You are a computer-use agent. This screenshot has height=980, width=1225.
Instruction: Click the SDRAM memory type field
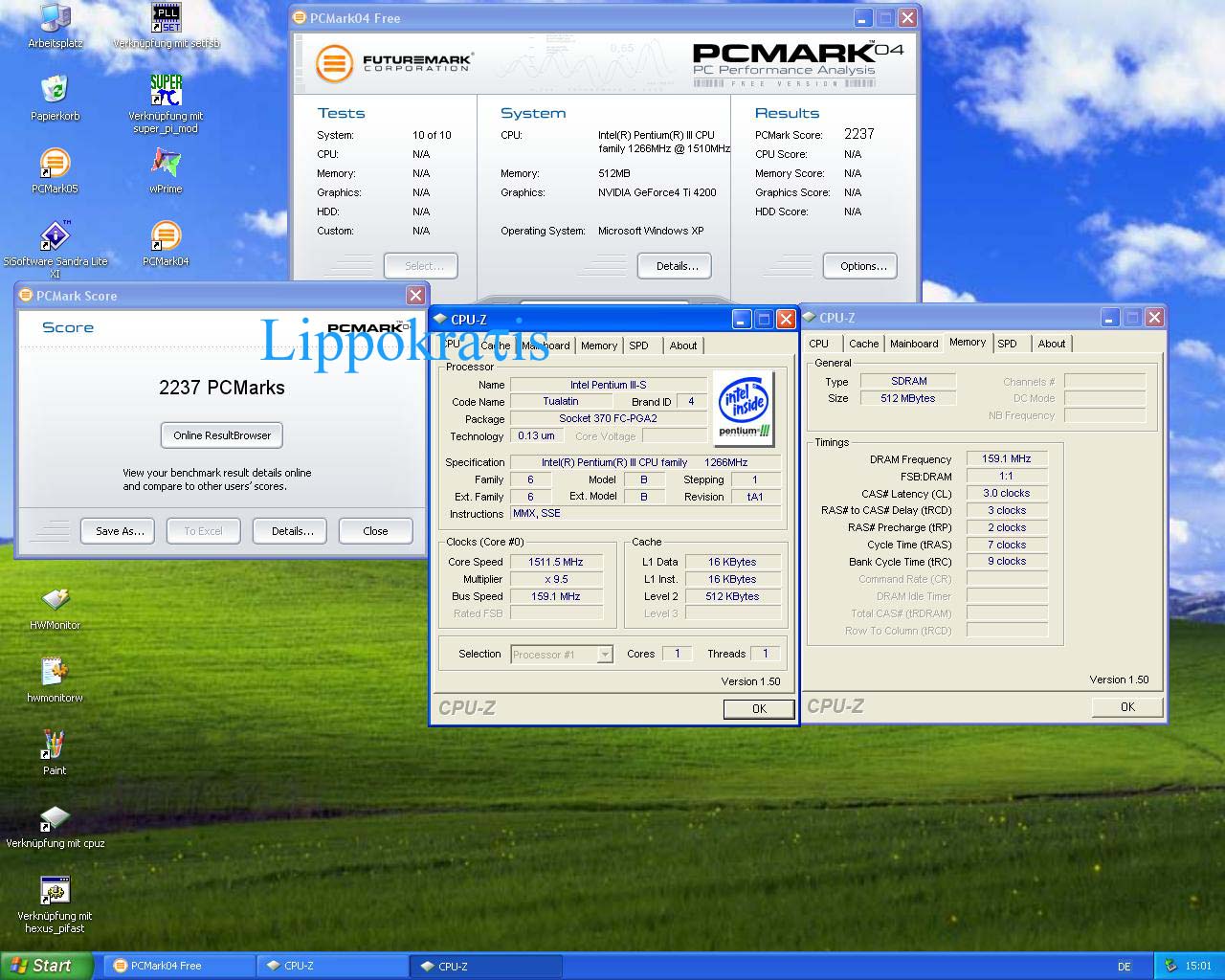907,381
